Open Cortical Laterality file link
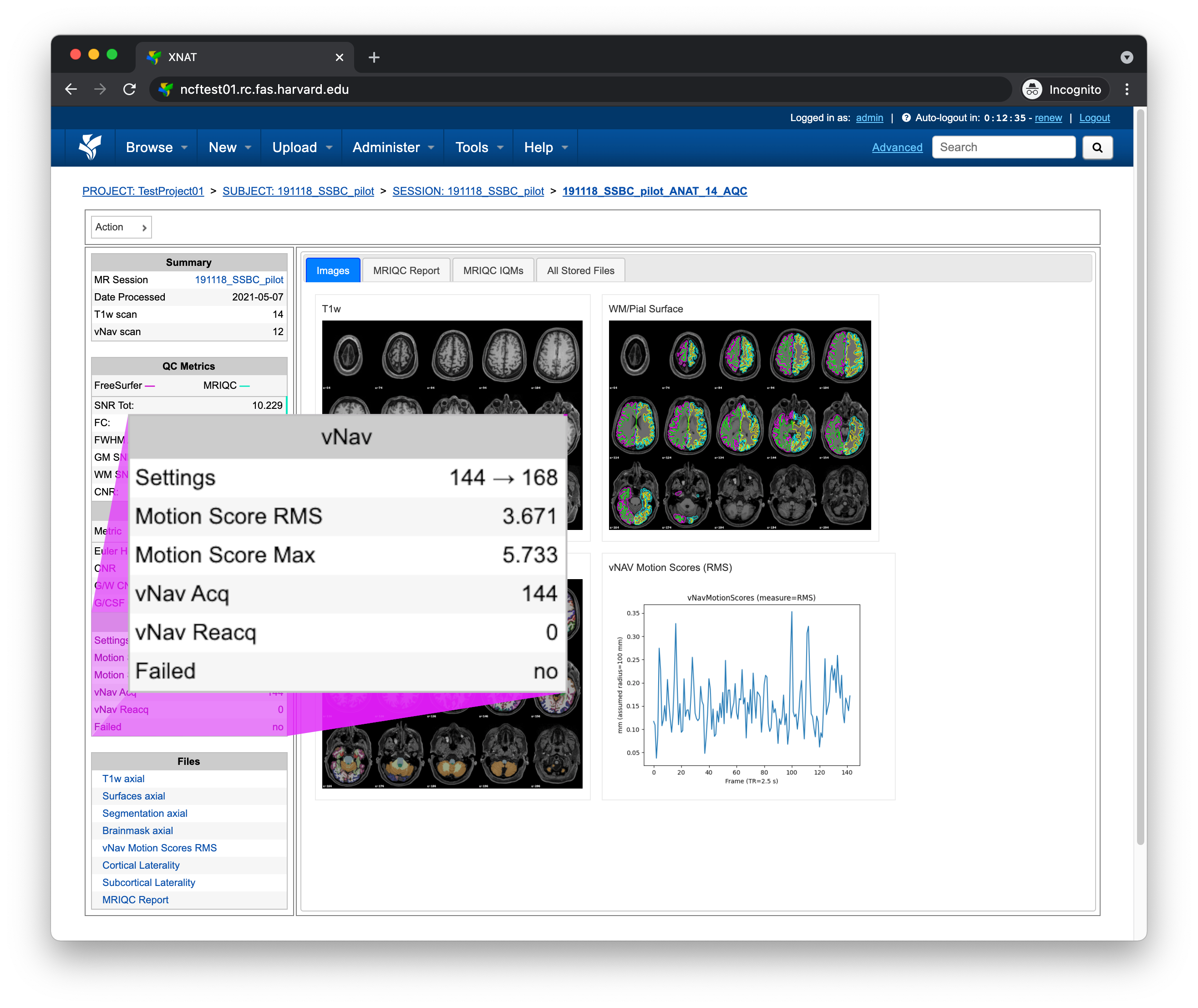Image resolution: width=1198 pixels, height=1008 pixels. [141, 865]
